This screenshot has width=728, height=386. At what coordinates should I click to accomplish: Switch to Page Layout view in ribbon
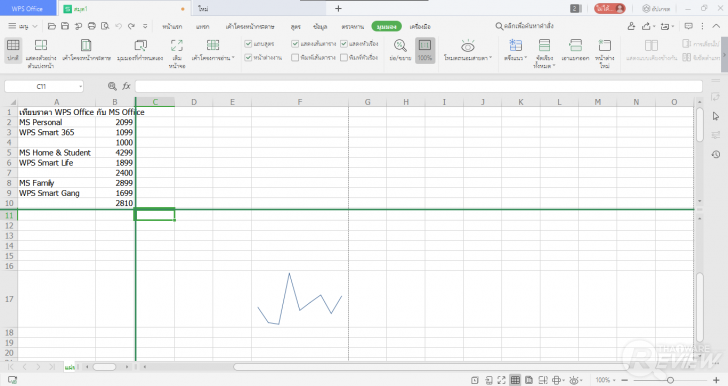click(x=86, y=50)
